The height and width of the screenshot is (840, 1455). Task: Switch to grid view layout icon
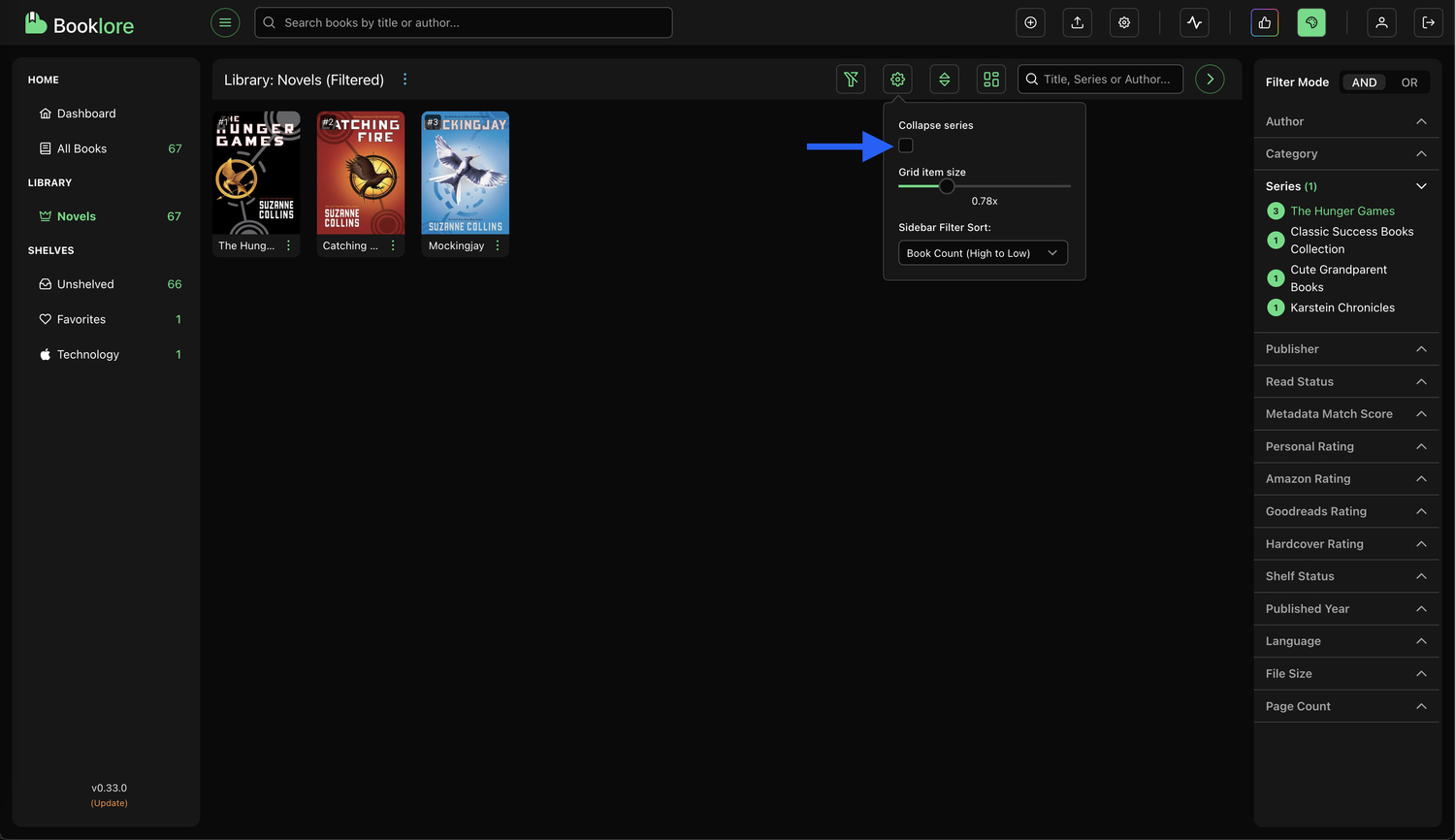coord(990,80)
